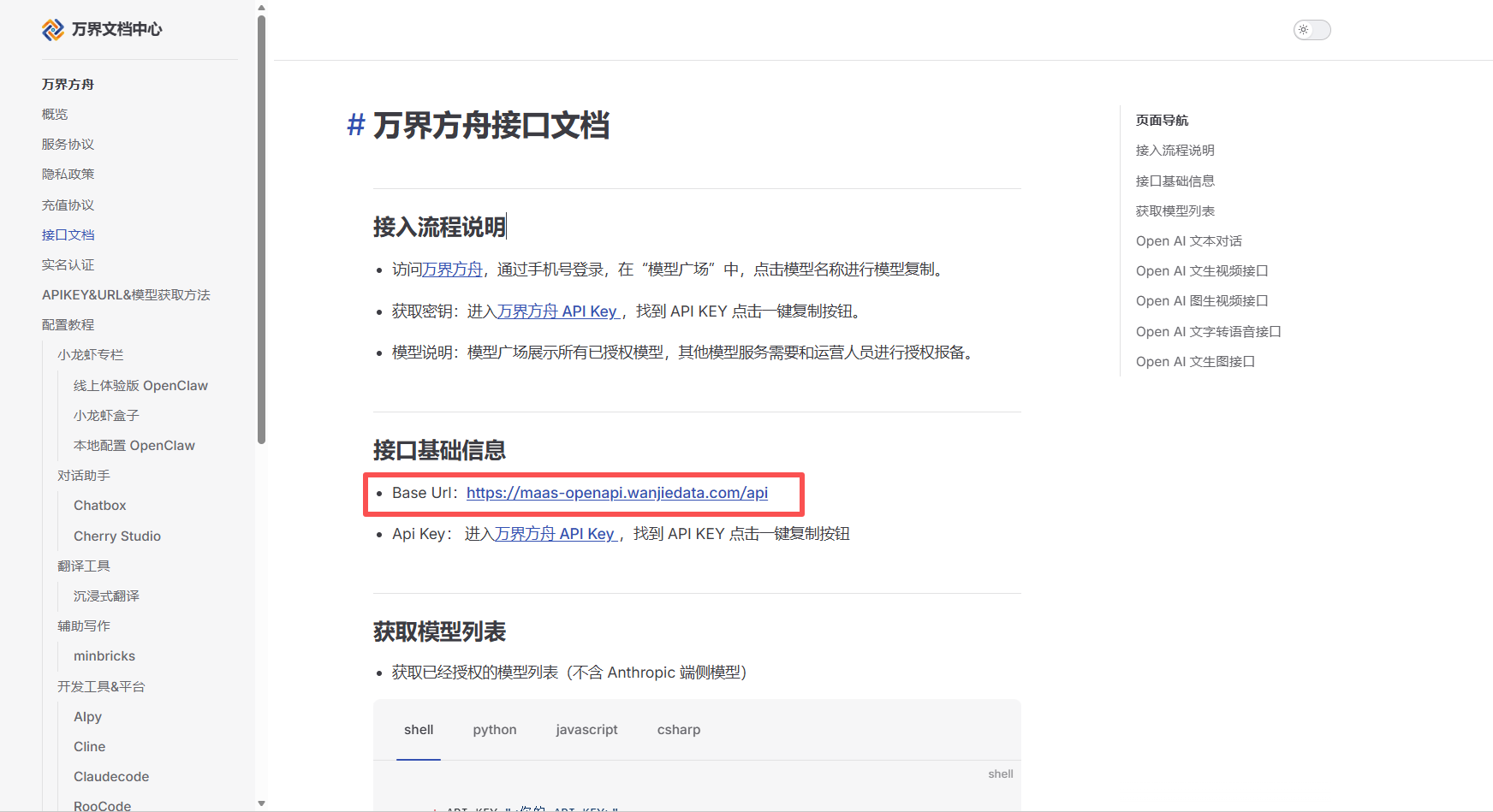1493x812 pixels.
Task: Open Alpy tutorial
Action: point(87,716)
